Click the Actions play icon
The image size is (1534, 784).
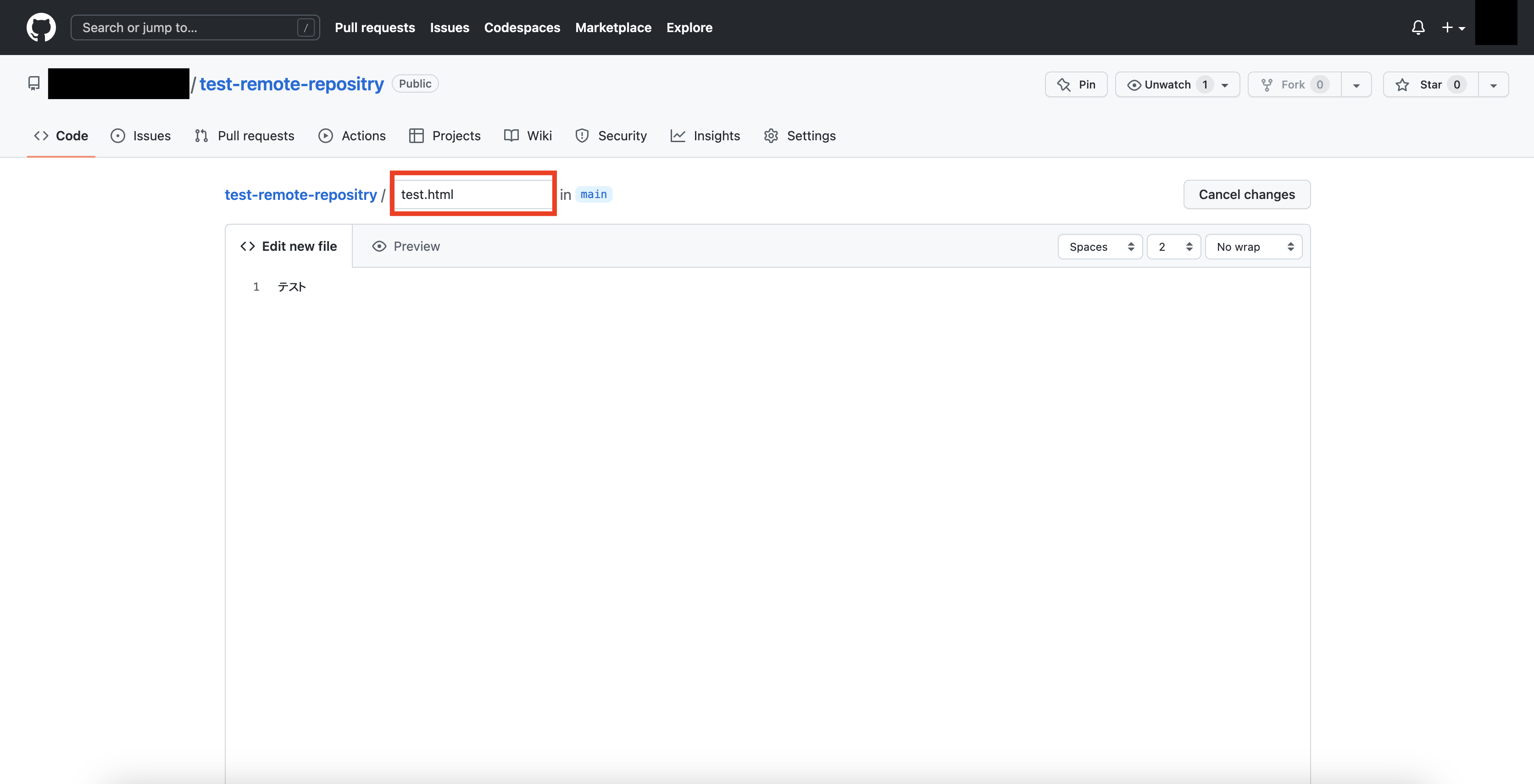coord(325,136)
